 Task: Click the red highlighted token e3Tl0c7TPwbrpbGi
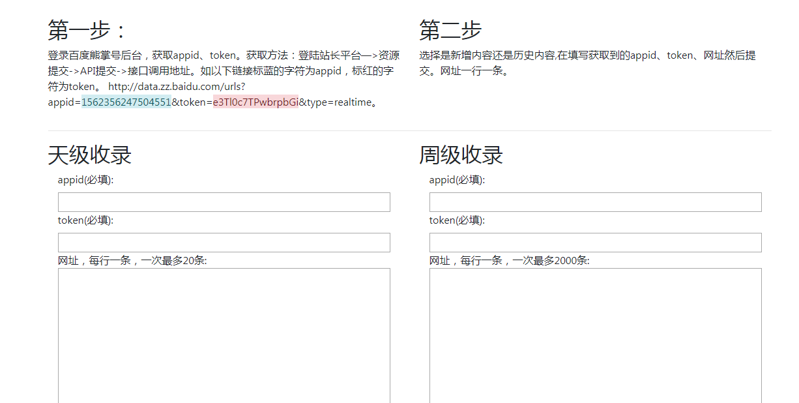tap(255, 102)
